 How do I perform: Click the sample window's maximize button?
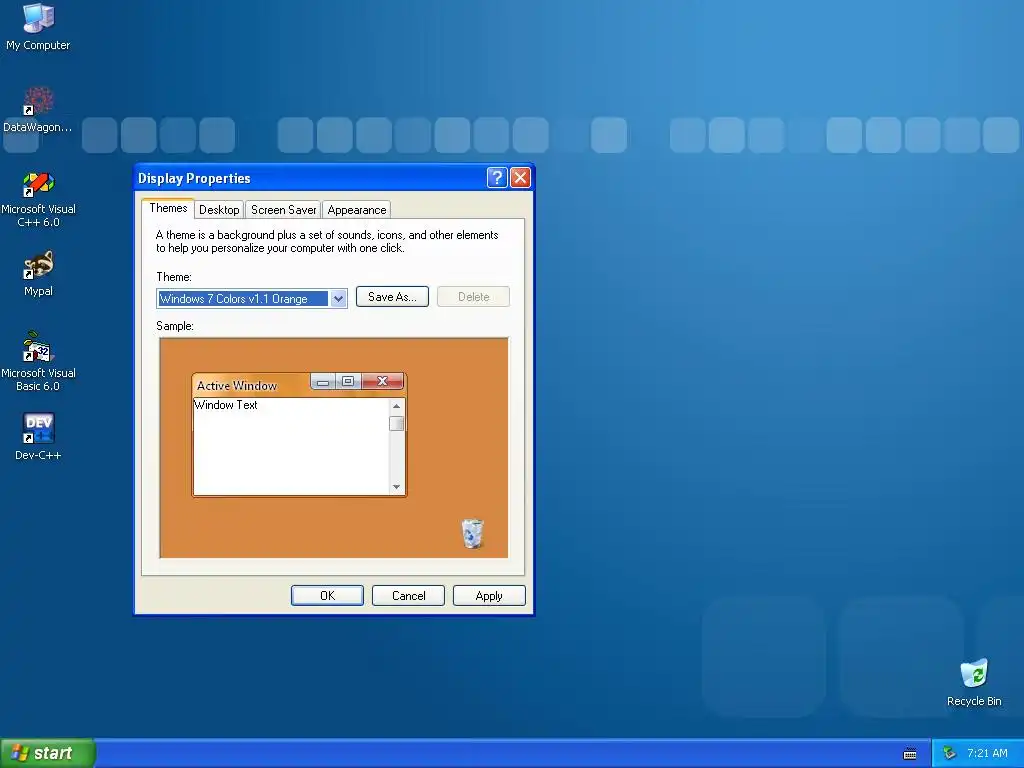pyautogui.click(x=348, y=381)
